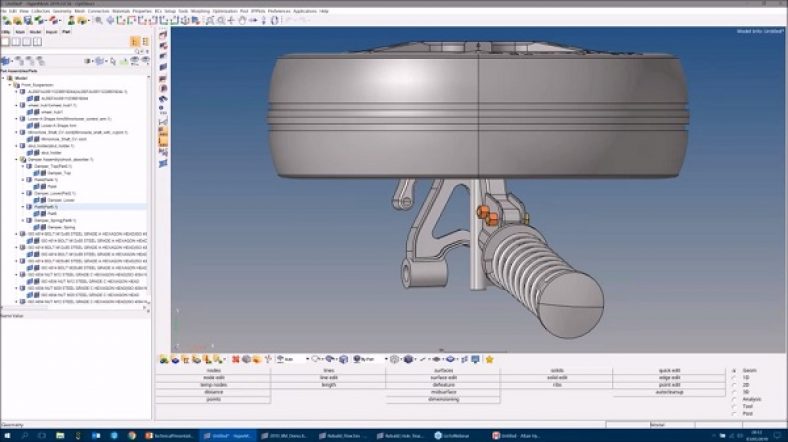This screenshot has height=442, width=788.
Task: Collapse the Front_Suspension assembly node
Action: pyautogui.click(x=11, y=85)
